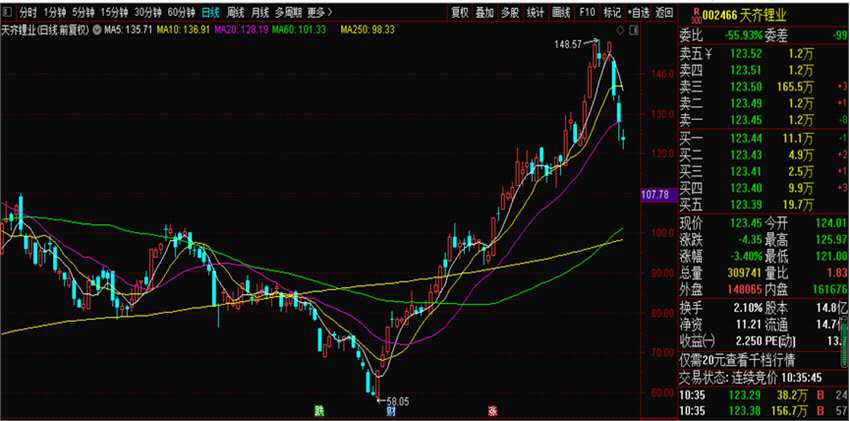Click the tick trade row at 123.29

click(x=764, y=395)
